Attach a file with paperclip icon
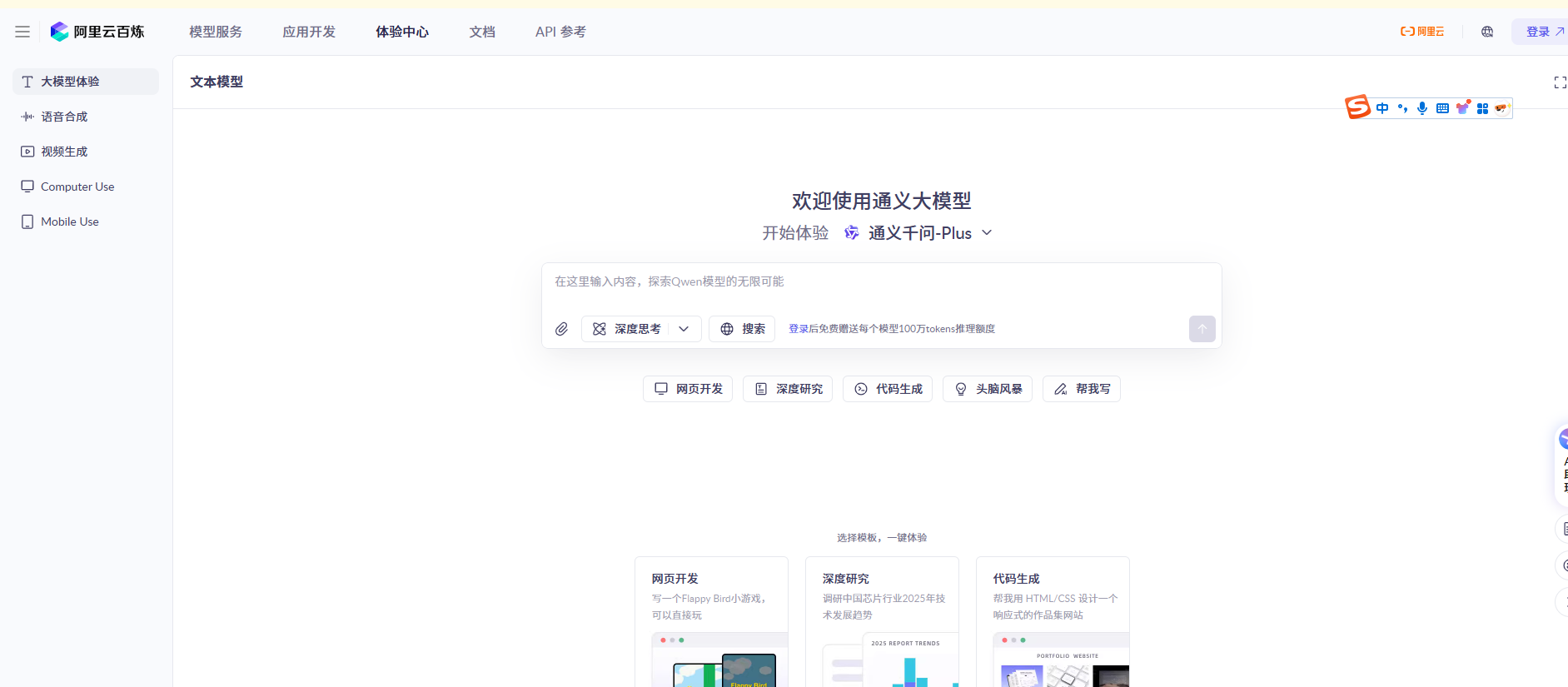Viewport: 1568px width, 687px height. tap(562, 329)
